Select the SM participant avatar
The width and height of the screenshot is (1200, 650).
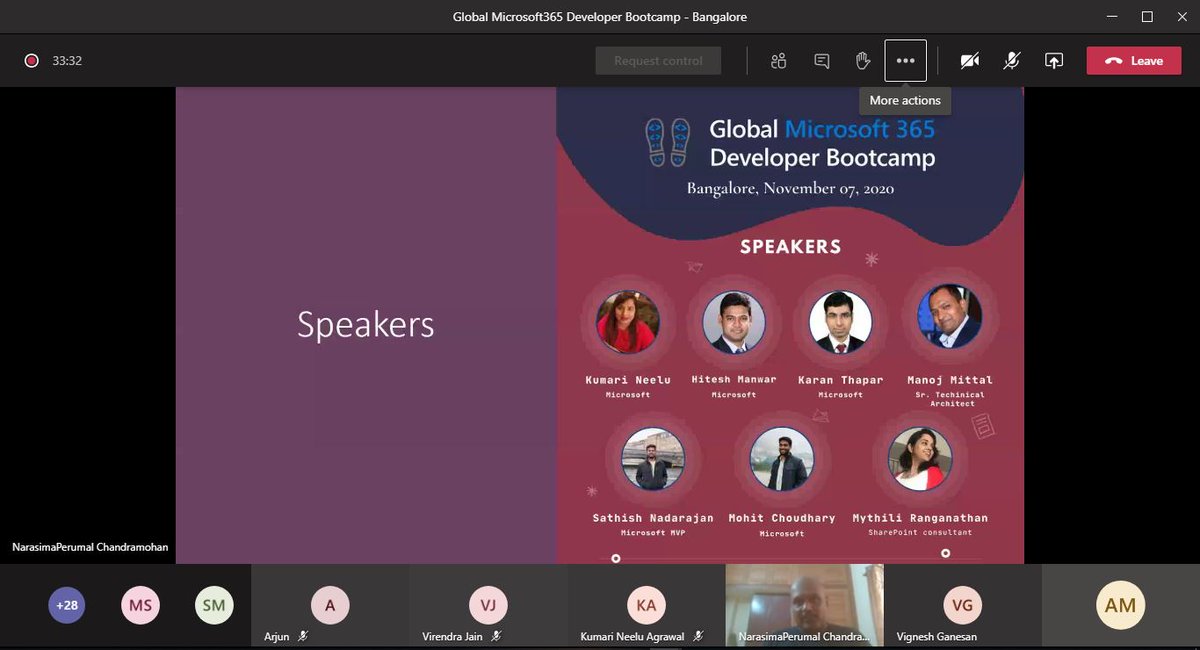[x=214, y=605]
